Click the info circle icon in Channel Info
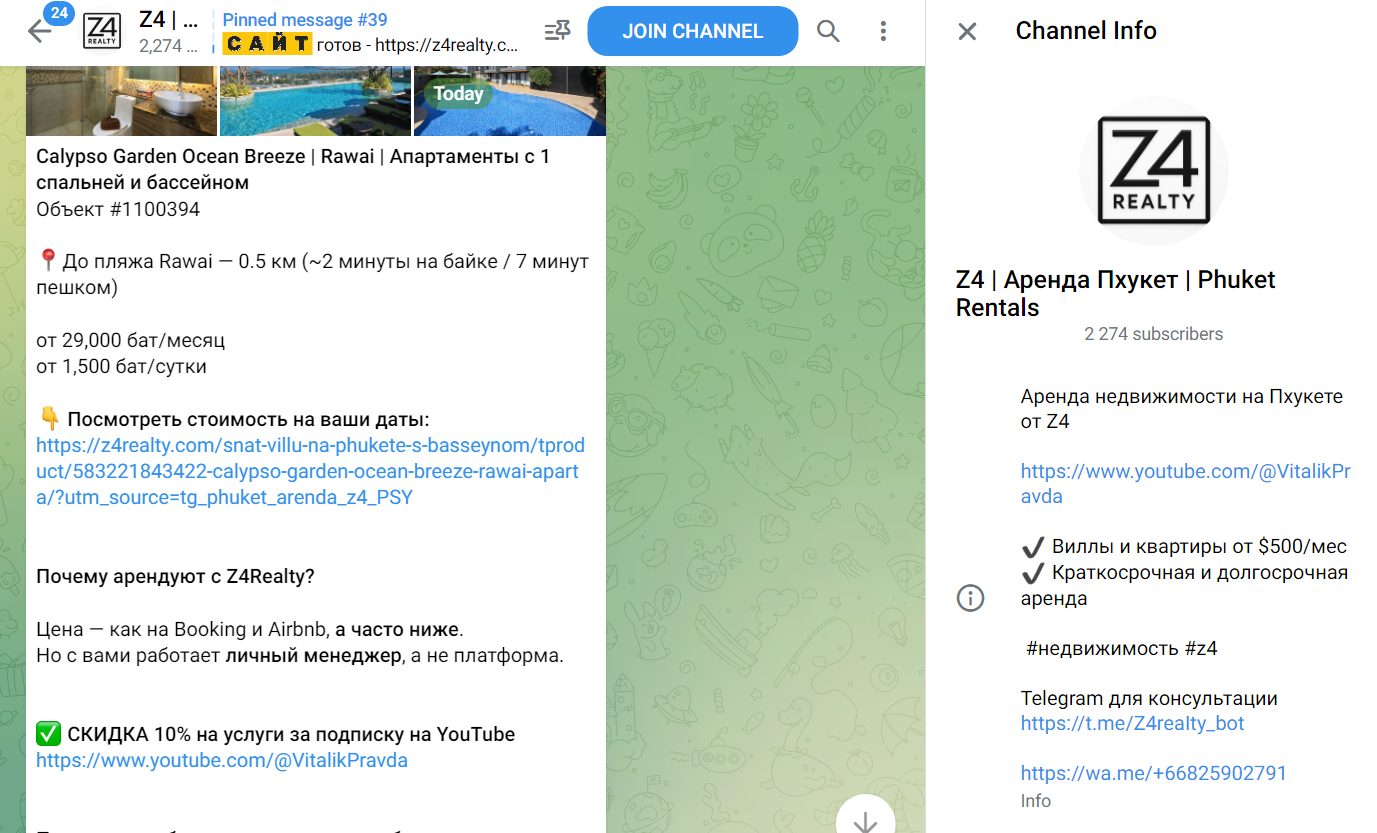Image resolution: width=1377 pixels, height=833 pixels. pos(970,598)
